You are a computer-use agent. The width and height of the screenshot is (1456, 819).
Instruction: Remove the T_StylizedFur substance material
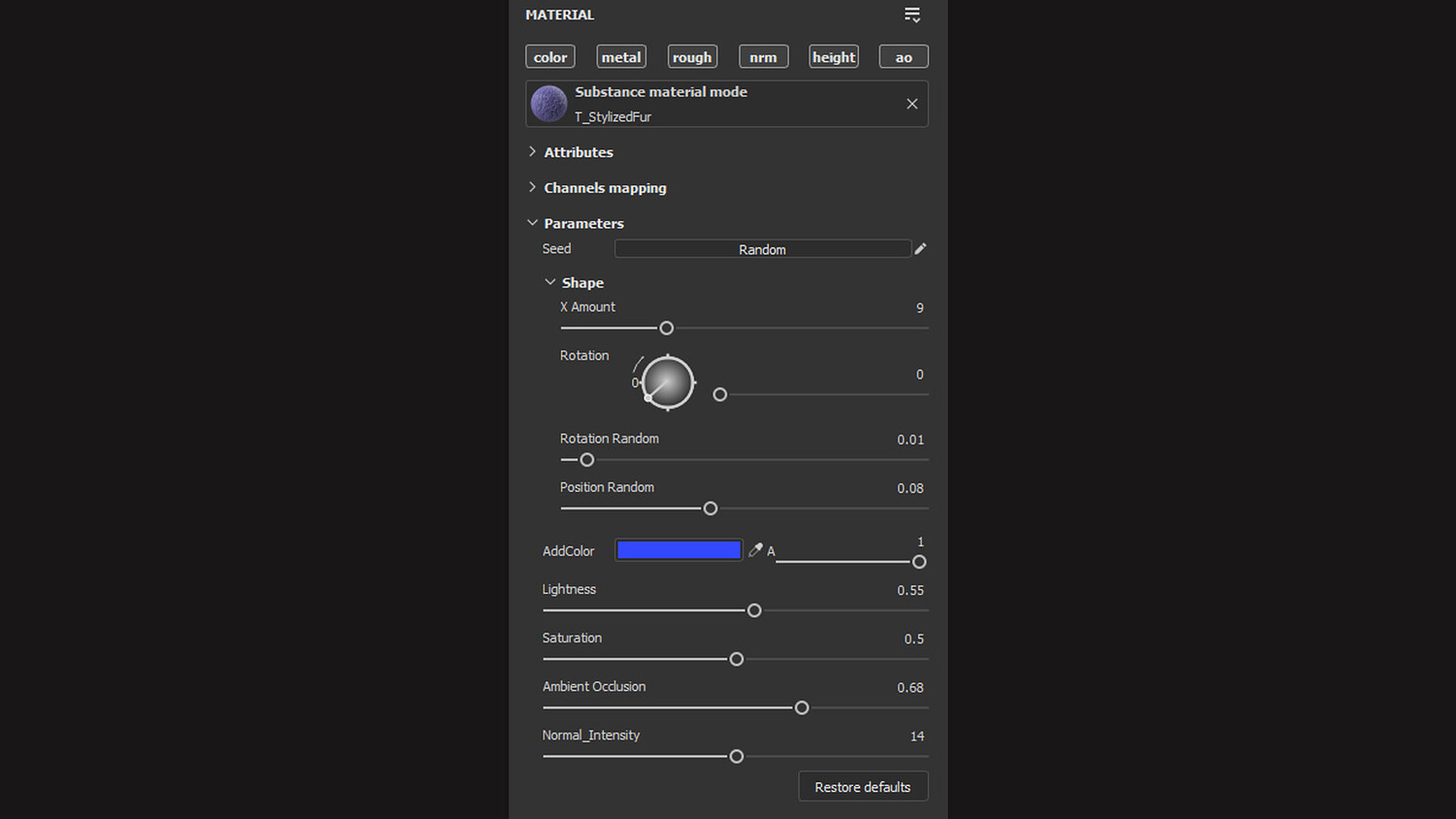[911, 104]
